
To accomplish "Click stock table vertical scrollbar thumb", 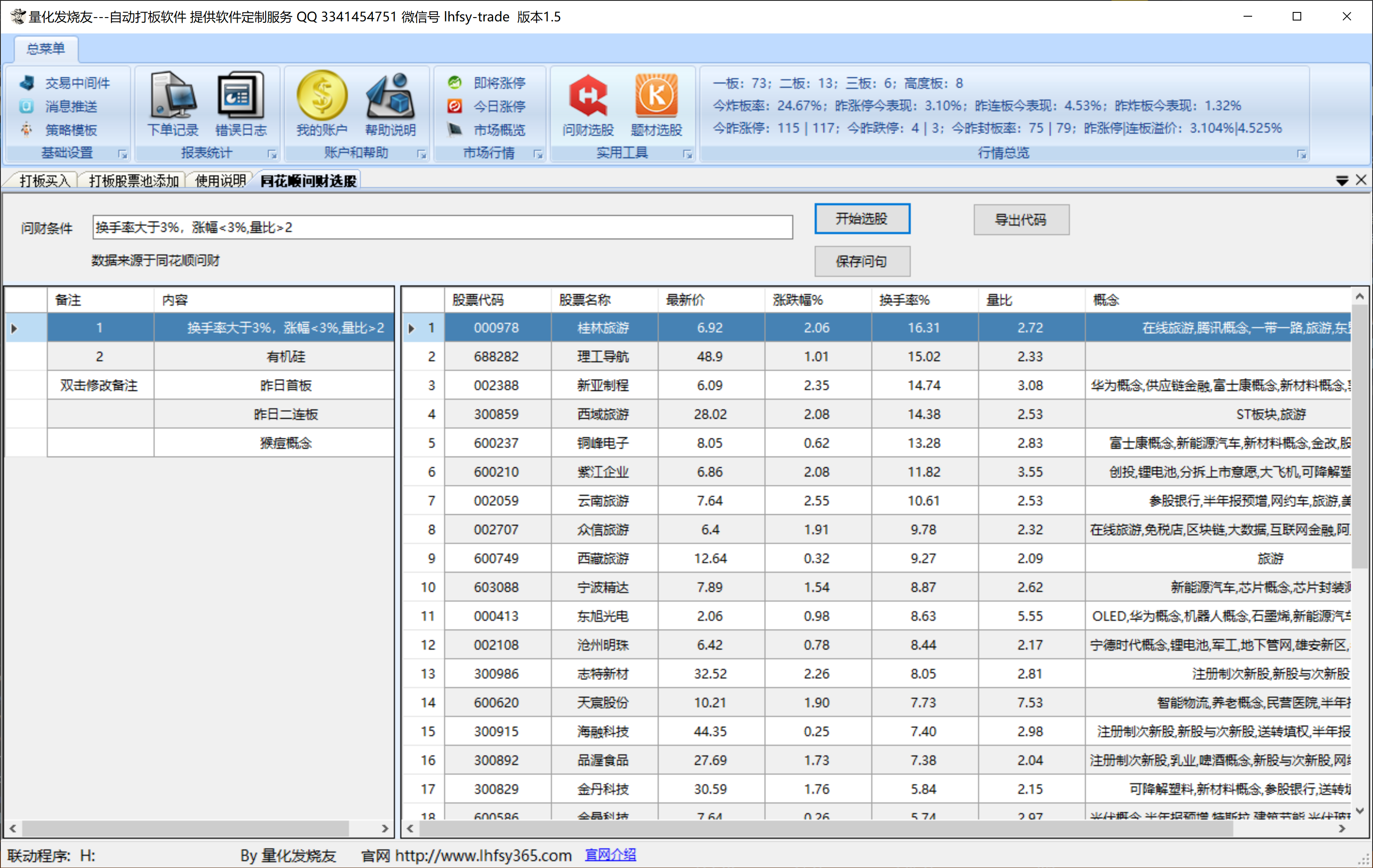I will [x=1359, y=437].
